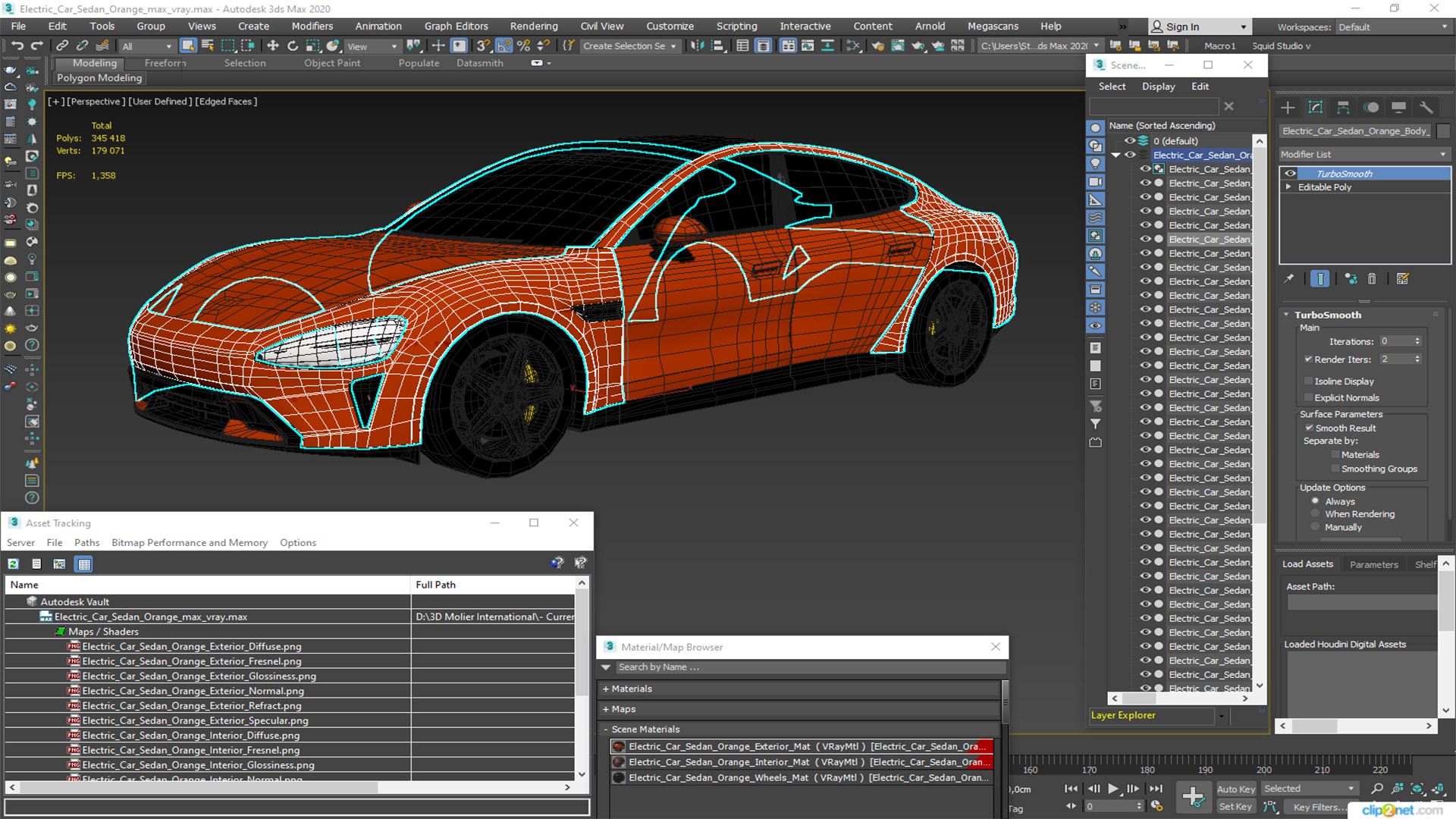This screenshot has height=819, width=1456.
Task: Select Exterior_Diffuse.png in Asset Tracking
Action: [192, 646]
